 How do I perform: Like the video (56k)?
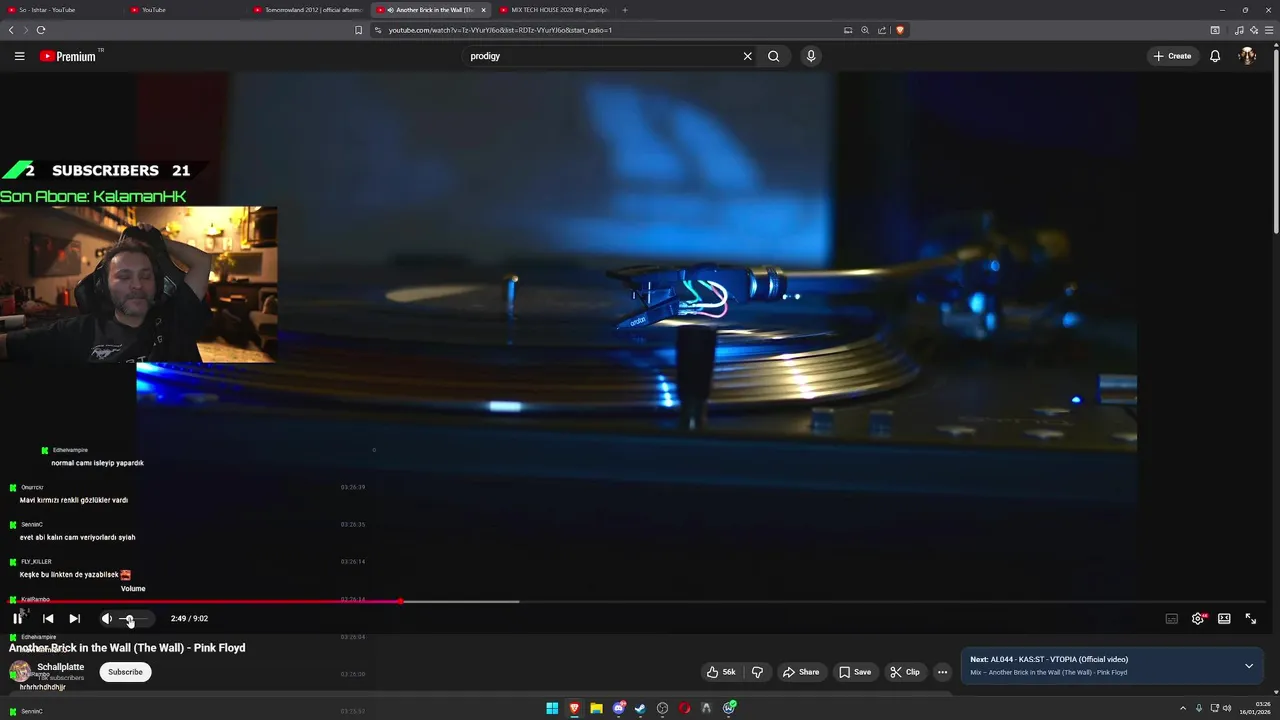(721, 672)
